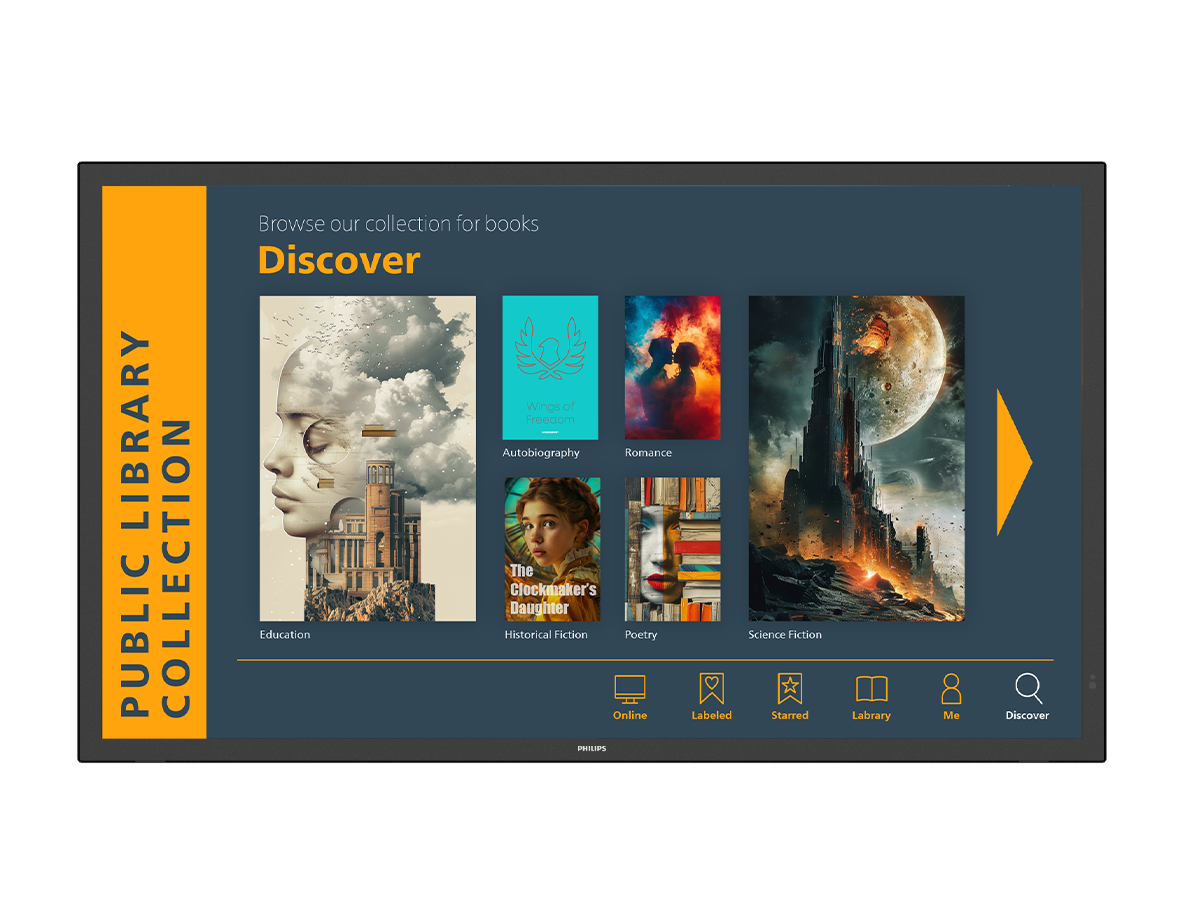Click the orange Discover page heading

[x=339, y=261]
